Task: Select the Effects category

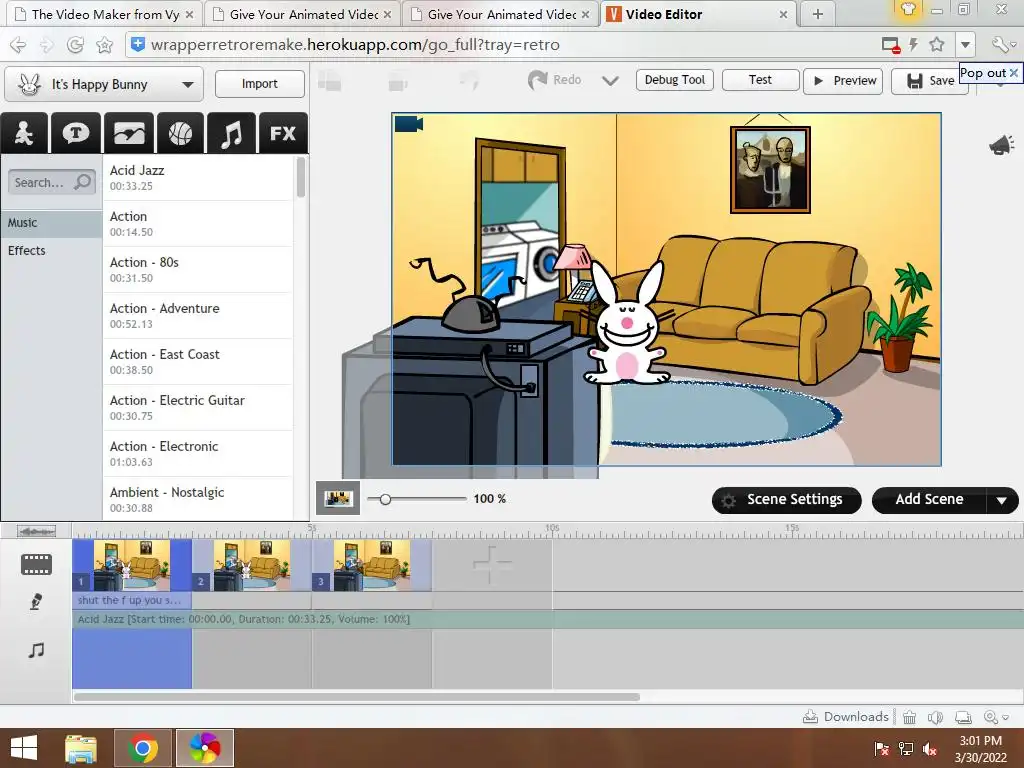Action: pyautogui.click(x=52, y=251)
